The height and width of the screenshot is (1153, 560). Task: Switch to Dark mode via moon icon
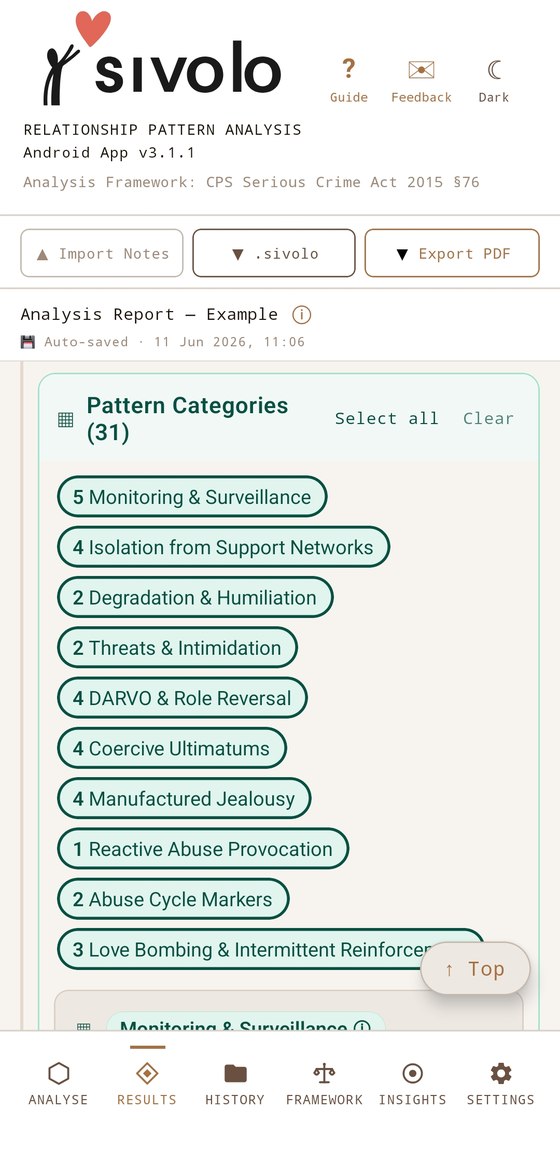tap(494, 70)
